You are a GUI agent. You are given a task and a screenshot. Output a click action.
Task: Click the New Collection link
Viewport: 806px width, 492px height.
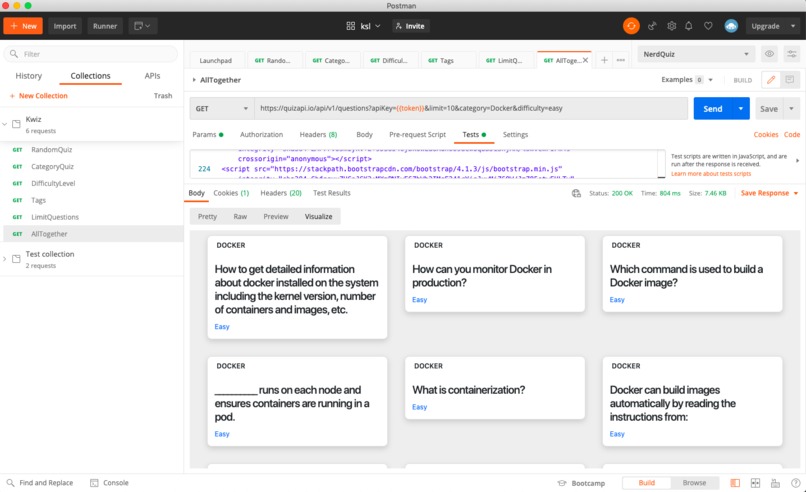click(39, 96)
